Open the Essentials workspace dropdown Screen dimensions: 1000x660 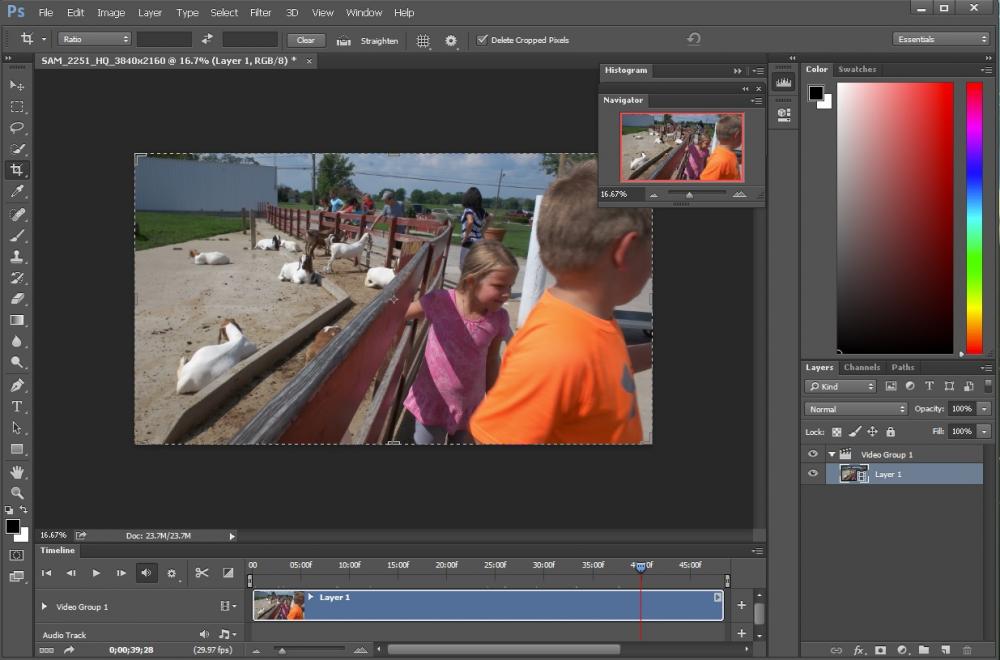click(x=940, y=40)
